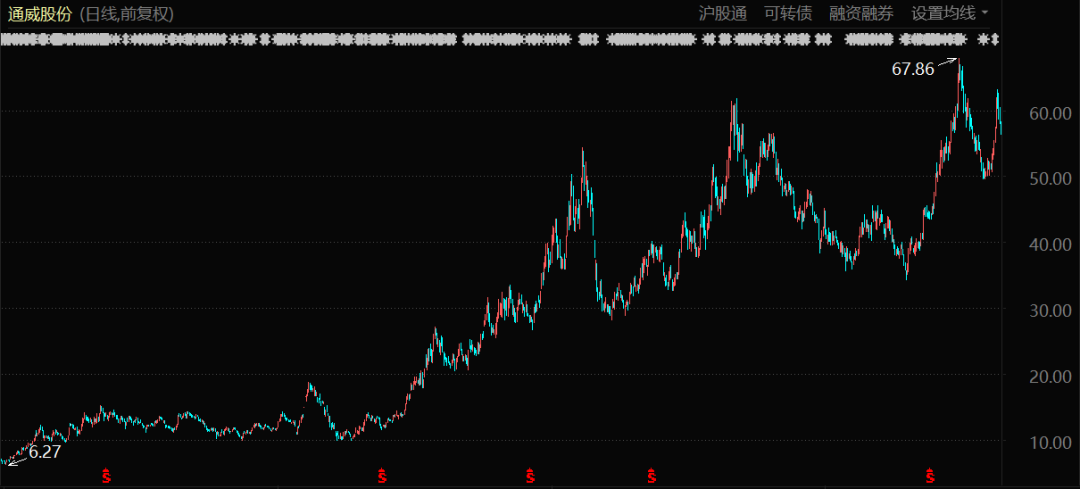
Task: Click the rightmost red S marker on timeline
Action: pos(931,475)
